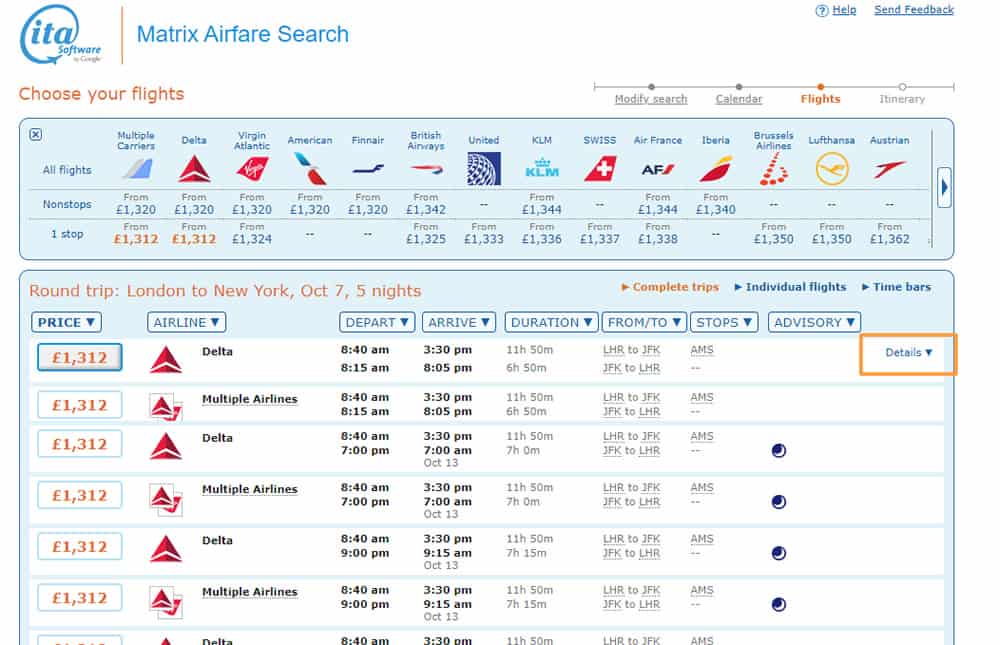Pick the Brussels Airlines dotted logo
Image resolution: width=1000 pixels, height=645 pixels.
click(774, 170)
